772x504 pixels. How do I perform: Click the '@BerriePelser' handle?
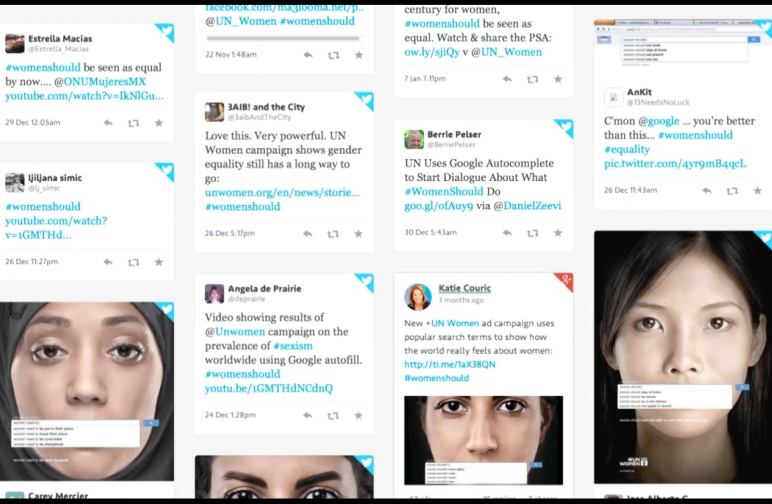[451, 144]
